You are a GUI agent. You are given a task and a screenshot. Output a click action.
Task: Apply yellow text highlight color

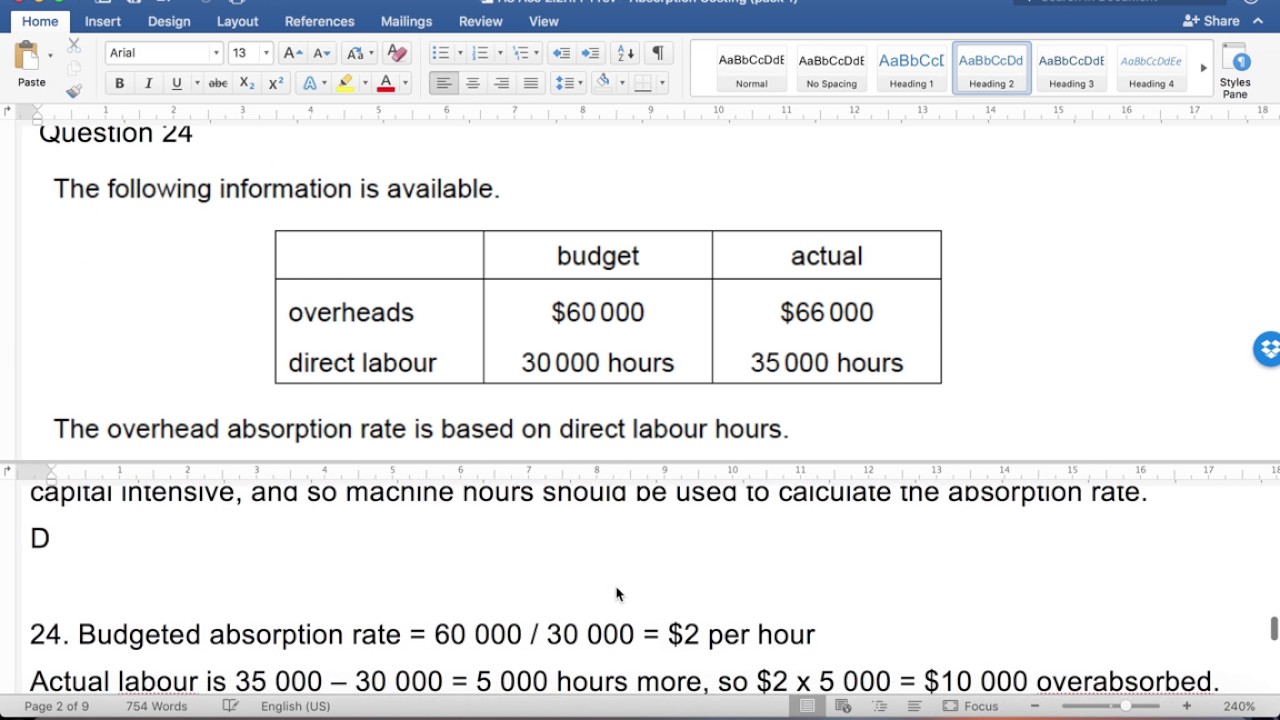346,83
